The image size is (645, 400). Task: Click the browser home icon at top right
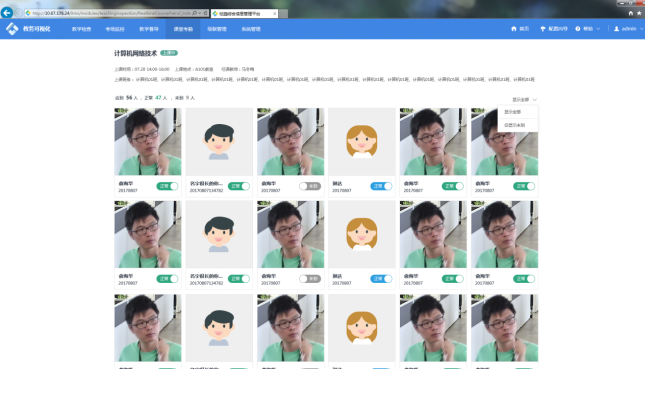click(631, 13)
